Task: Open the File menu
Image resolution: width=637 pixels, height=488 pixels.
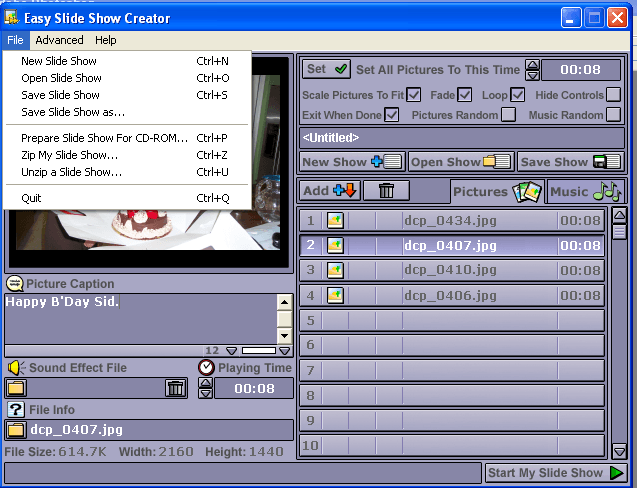Action: coord(15,40)
